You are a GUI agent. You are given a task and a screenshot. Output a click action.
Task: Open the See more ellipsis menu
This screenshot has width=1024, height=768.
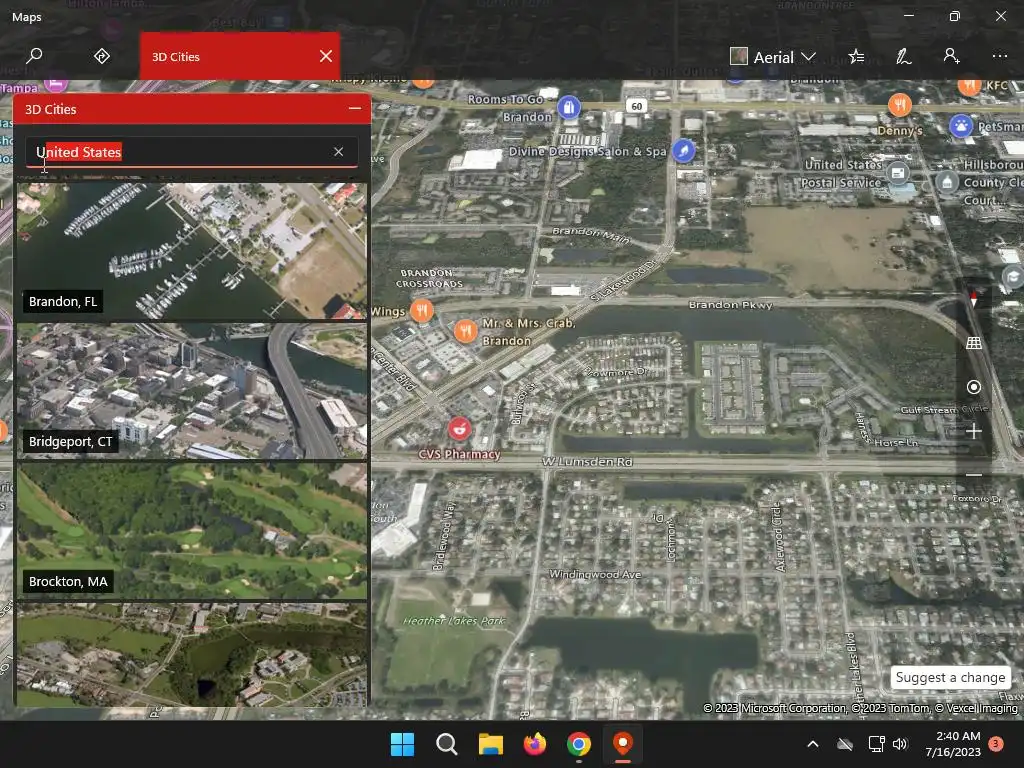pyautogui.click(x=999, y=56)
